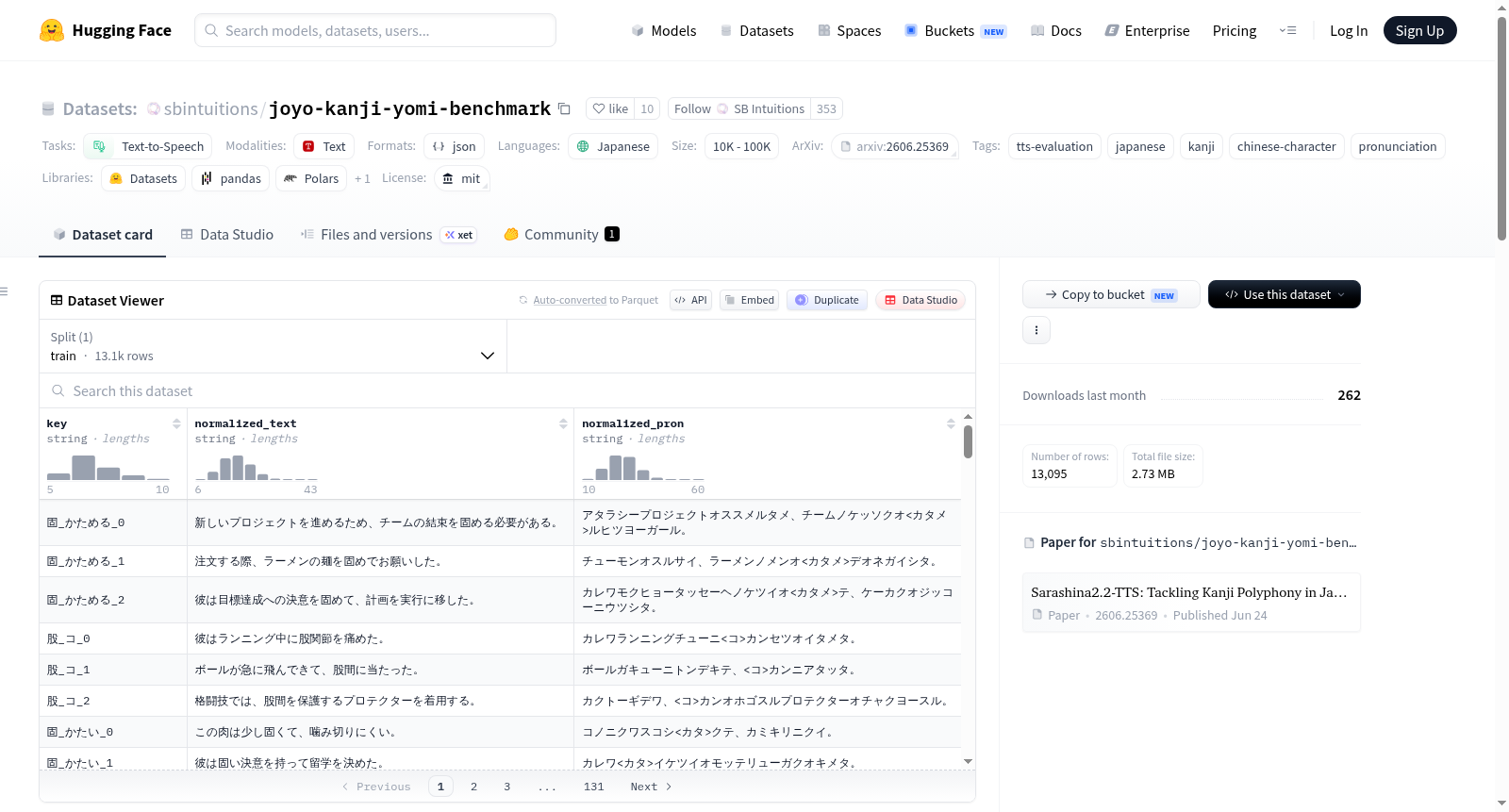Image resolution: width=1509 pixels, height=812 pixels.
Task: Open the arxiv:2606.25369 tag
Action: point(895,146)
